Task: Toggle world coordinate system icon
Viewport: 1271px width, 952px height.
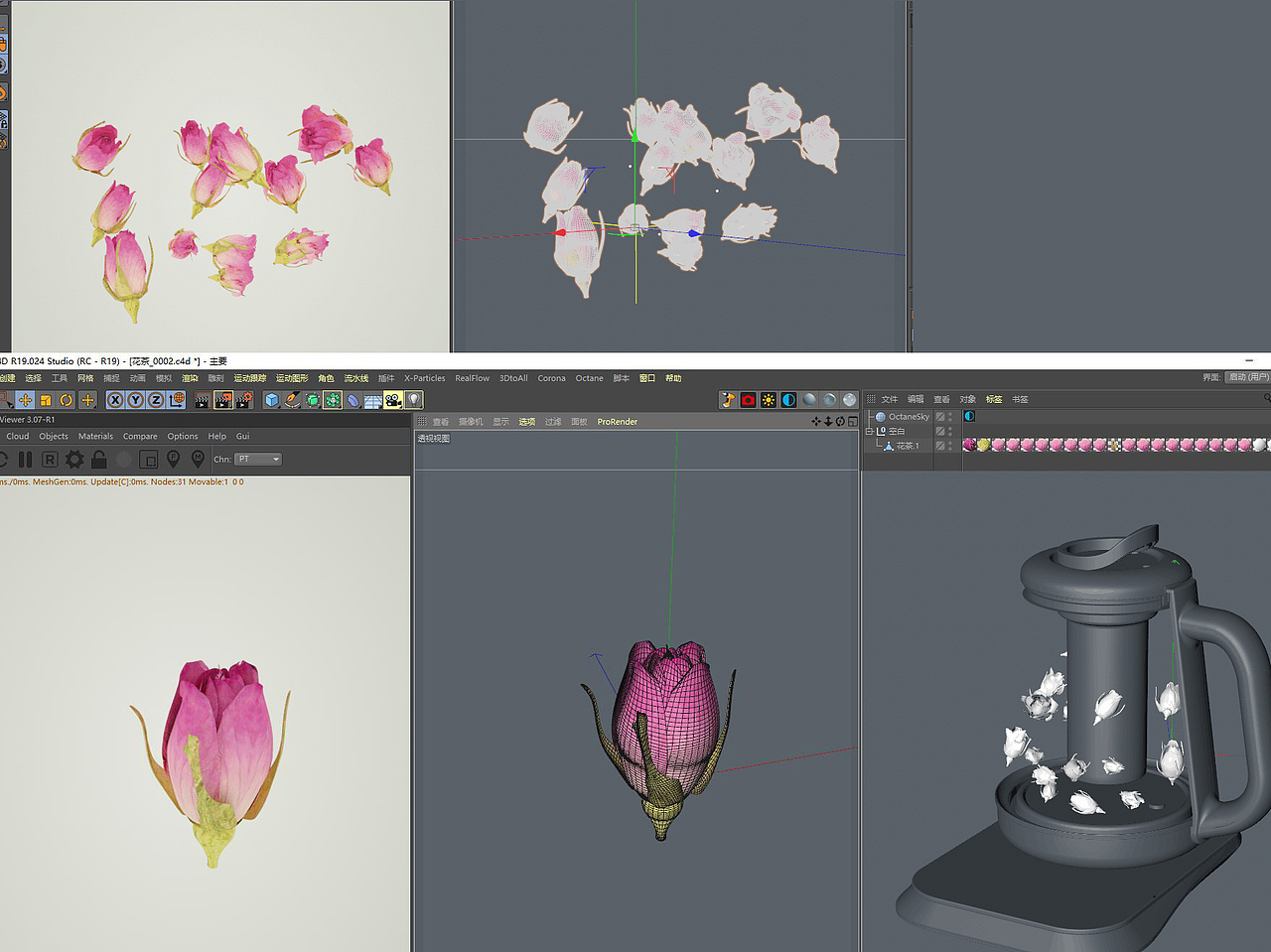Action: coord(177,400)
